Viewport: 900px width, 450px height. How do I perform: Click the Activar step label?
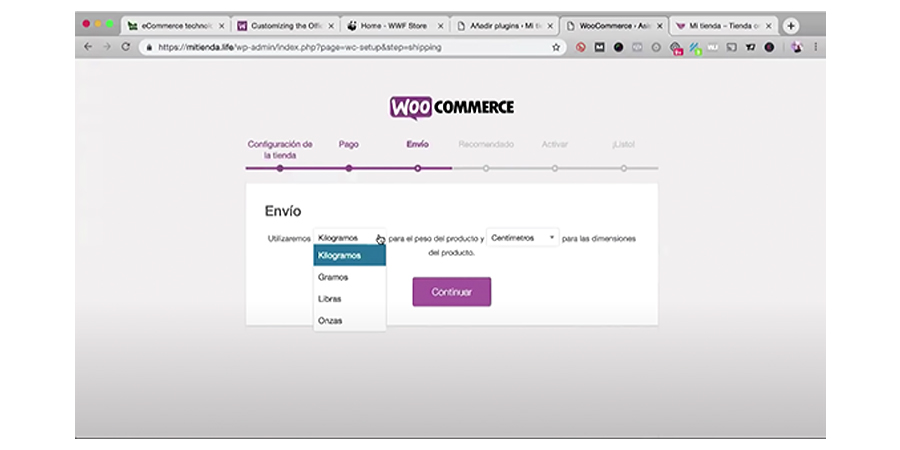point(554,145)
